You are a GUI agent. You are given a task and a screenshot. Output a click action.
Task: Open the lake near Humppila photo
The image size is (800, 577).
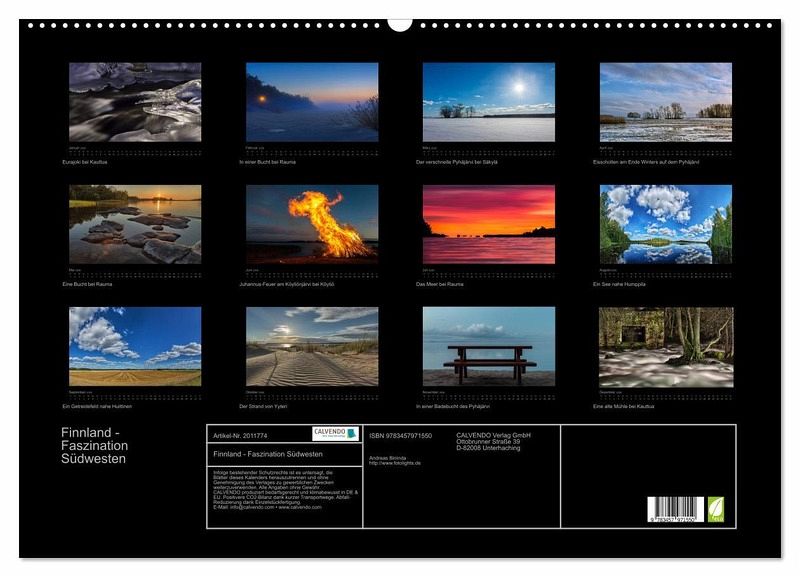665,224
